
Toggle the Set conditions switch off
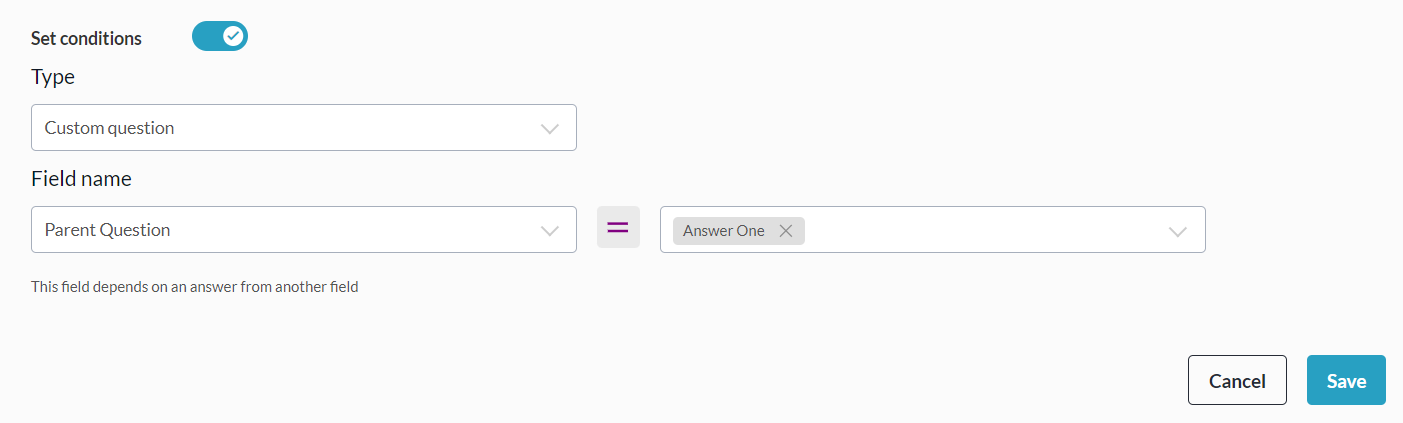point(220,37)
